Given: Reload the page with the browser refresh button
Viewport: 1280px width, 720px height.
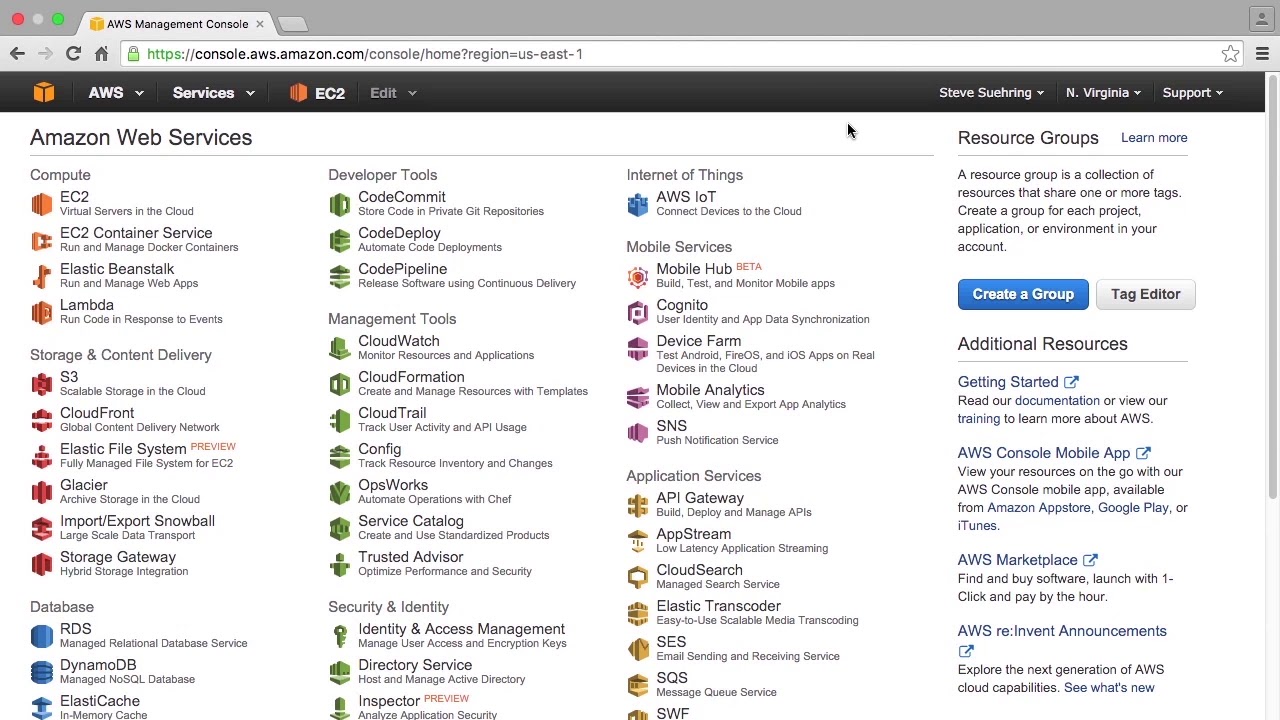Looking at the screenshot, I should [x=73, y=53].
